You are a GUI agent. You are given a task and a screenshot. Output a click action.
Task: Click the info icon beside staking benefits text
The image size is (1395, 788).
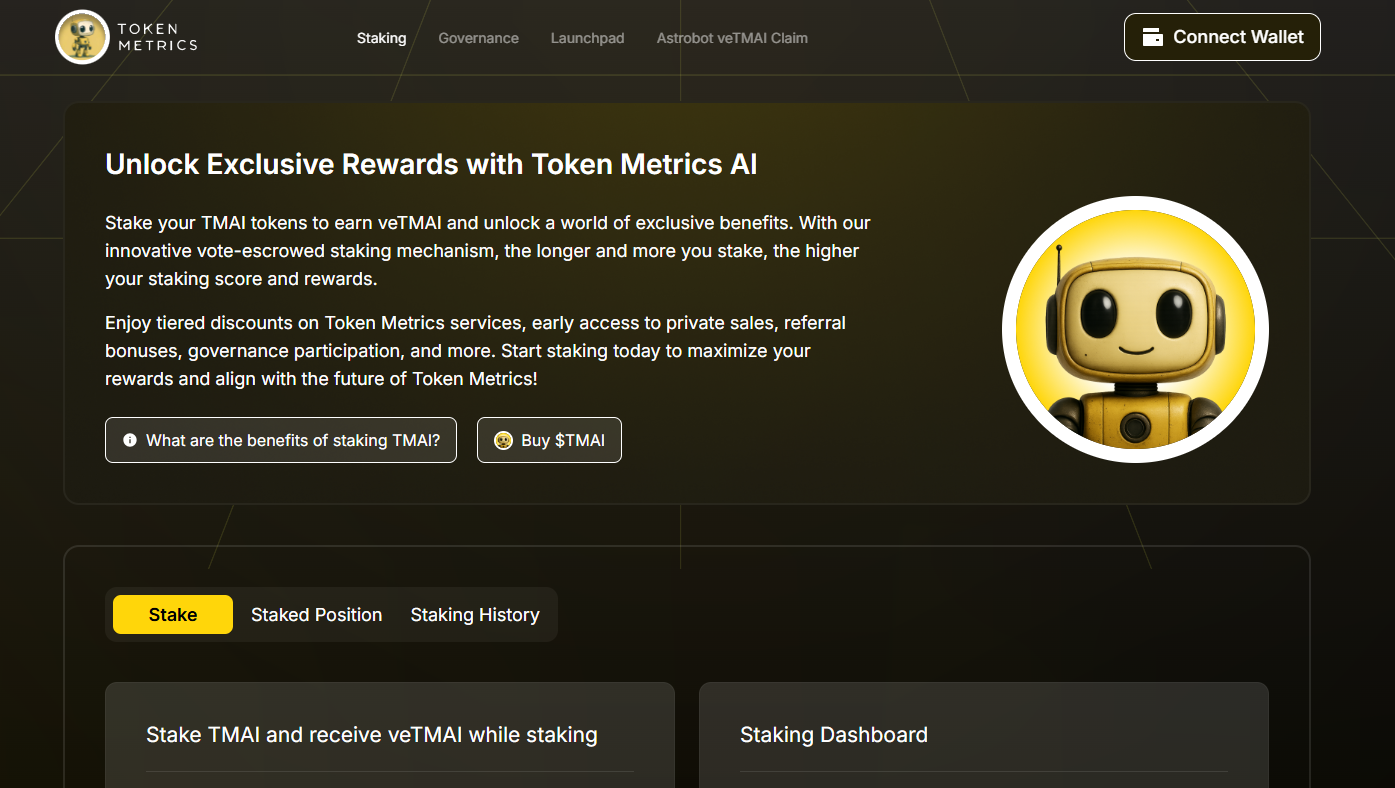[x=129, y=440]
